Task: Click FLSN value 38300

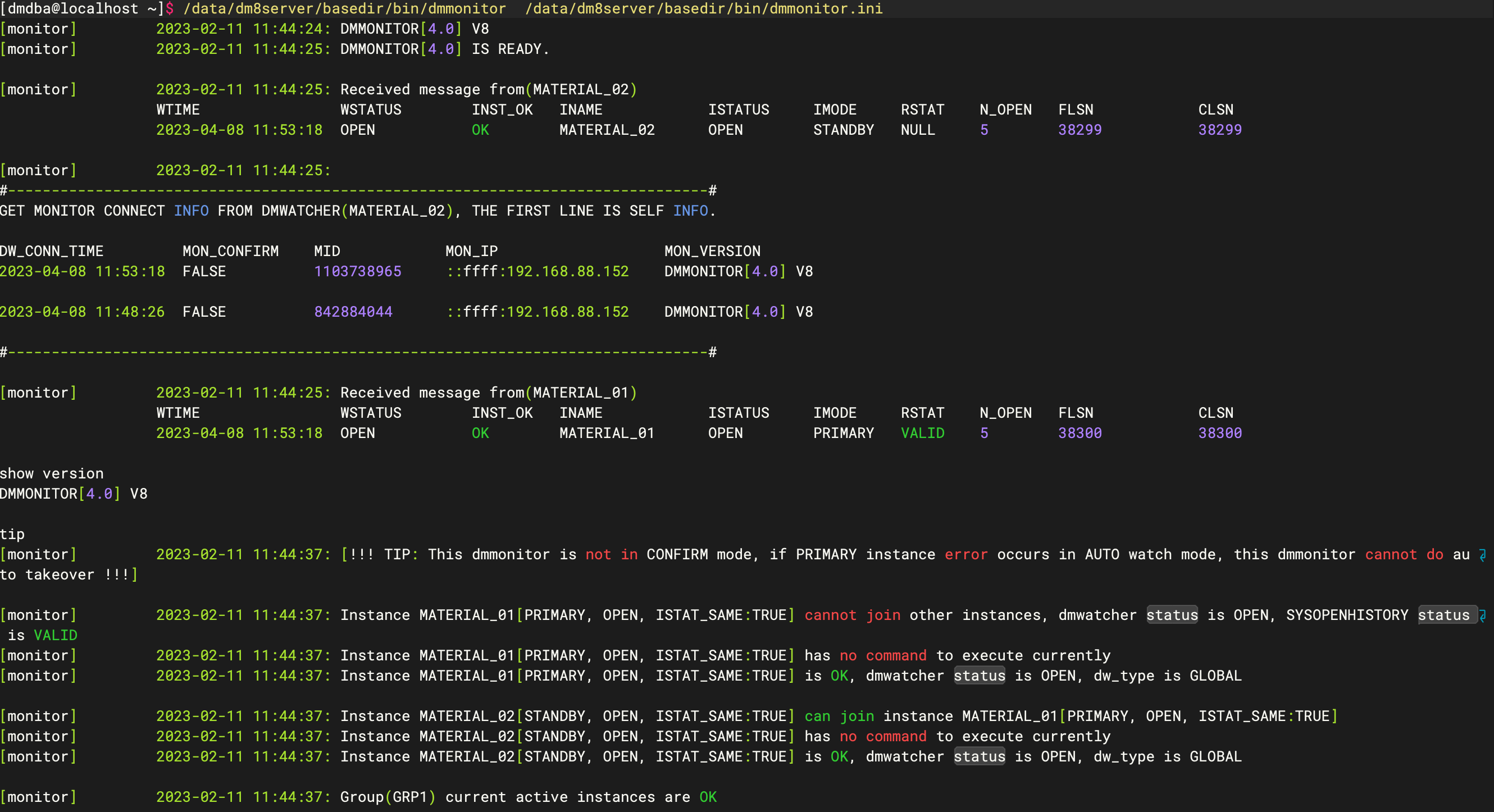Action: click(1080, 434)
